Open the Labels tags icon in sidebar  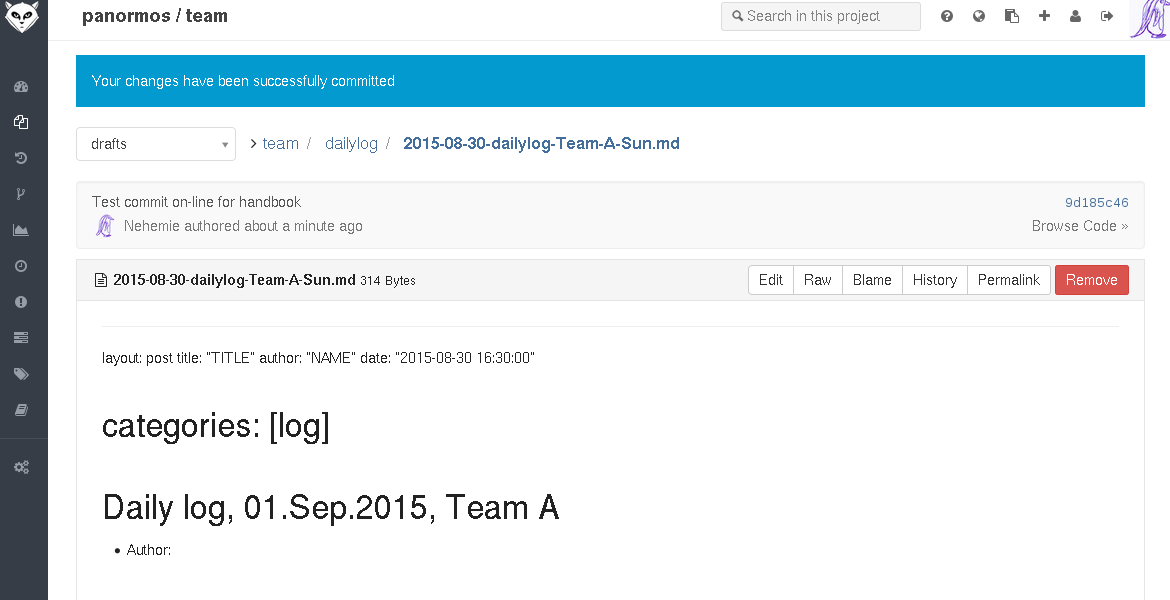click(21, 374)
